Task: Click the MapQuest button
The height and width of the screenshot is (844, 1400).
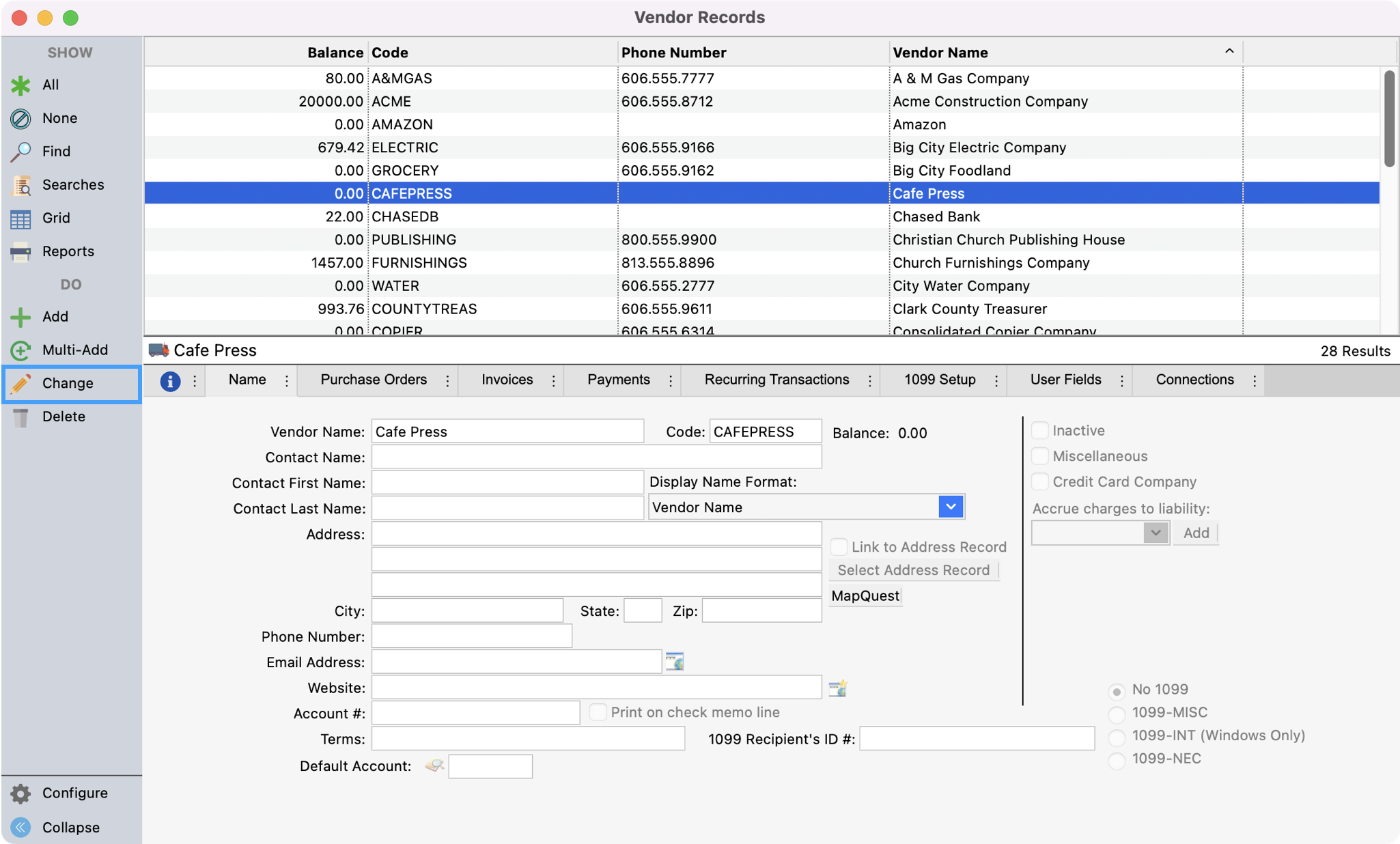Action: [x=865, y=595]
